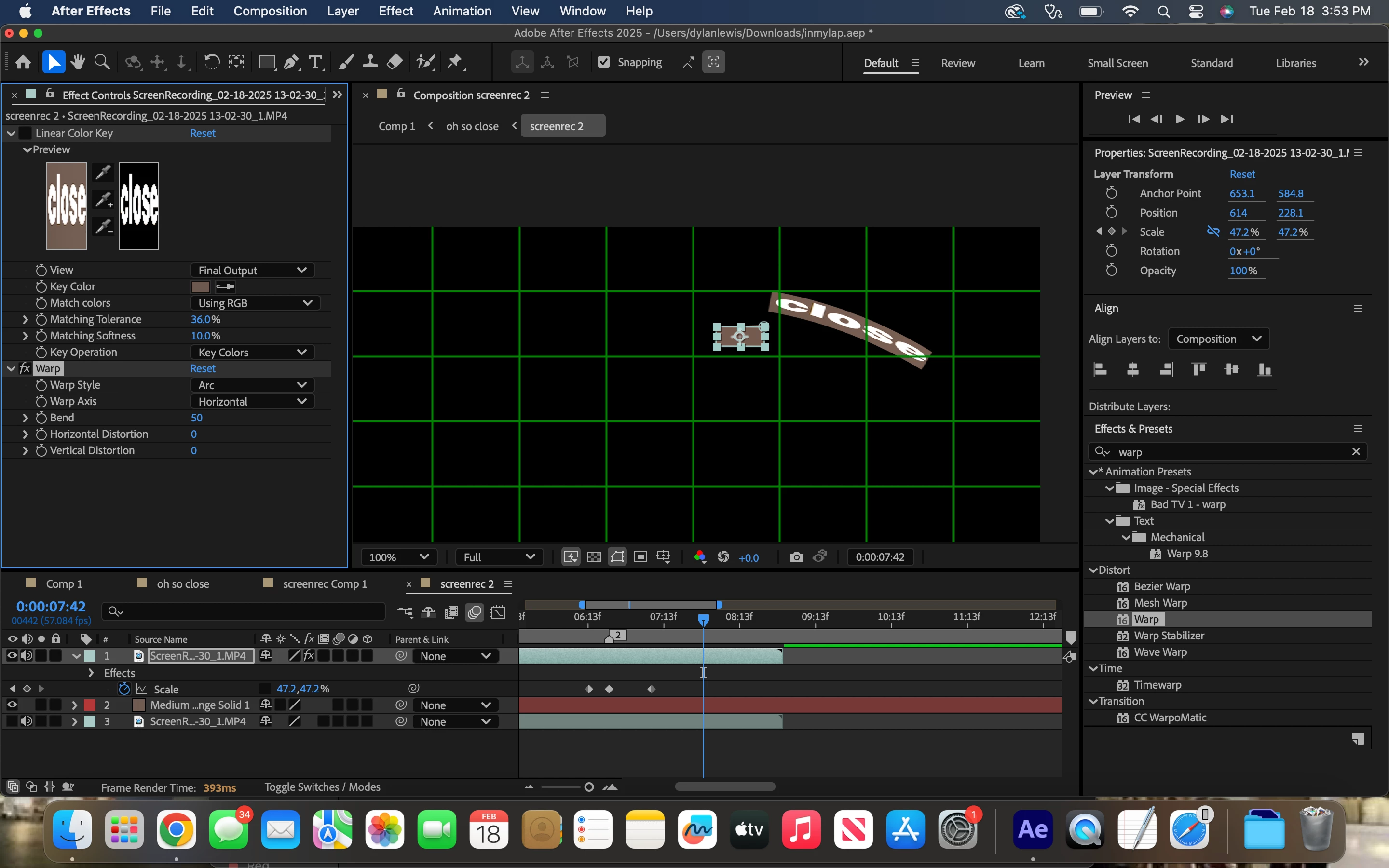Reset the Warp effect
Image resolution: width=1389 pixels, height=868 pixels.
coord(203,368)
